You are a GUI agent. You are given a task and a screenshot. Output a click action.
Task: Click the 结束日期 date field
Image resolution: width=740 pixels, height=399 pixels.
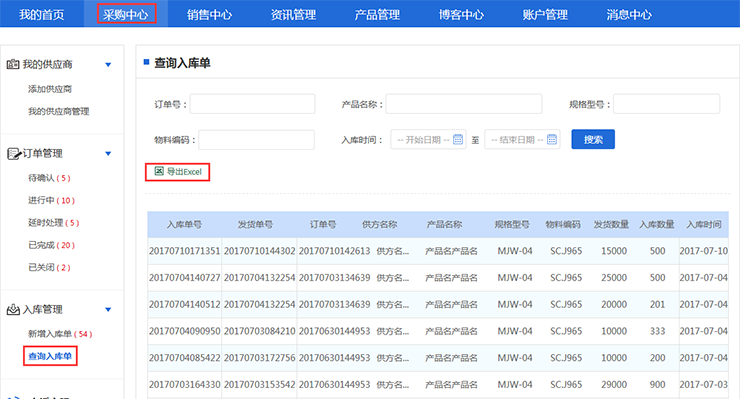tap(522, 139)
